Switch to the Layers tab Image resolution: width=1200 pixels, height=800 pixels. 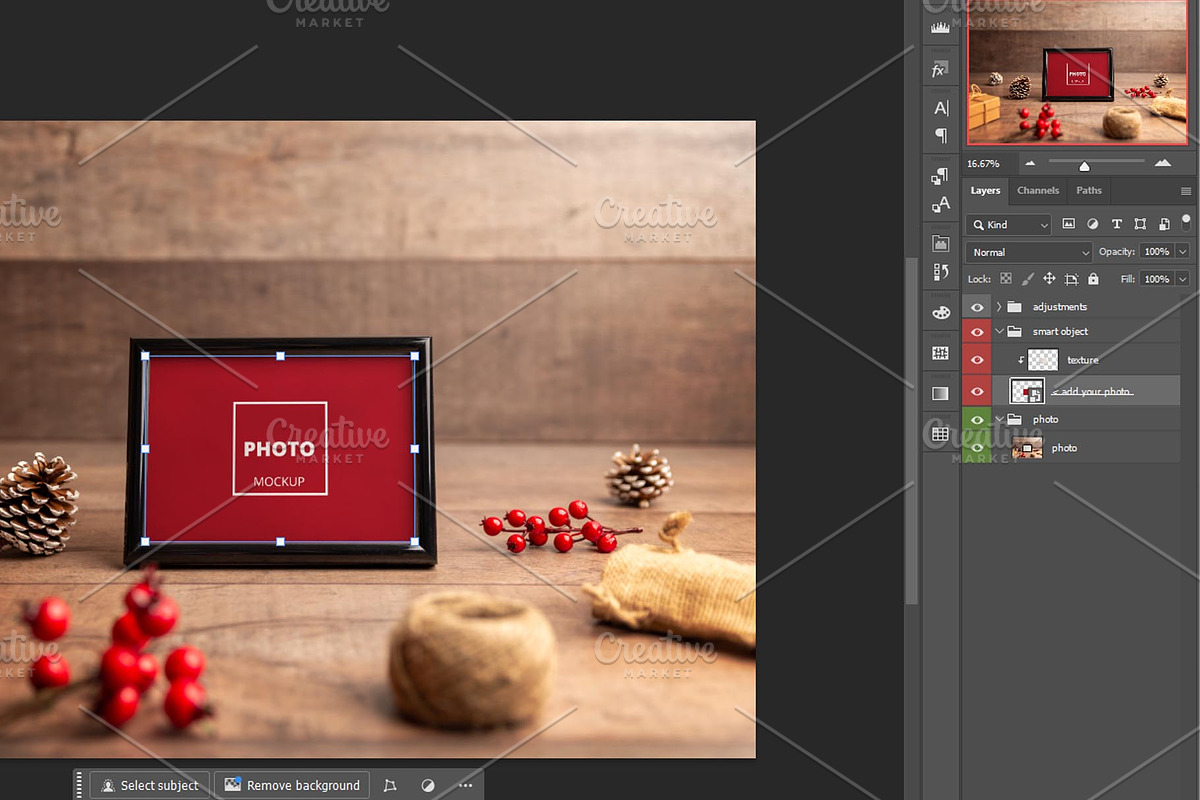(985, 190)
